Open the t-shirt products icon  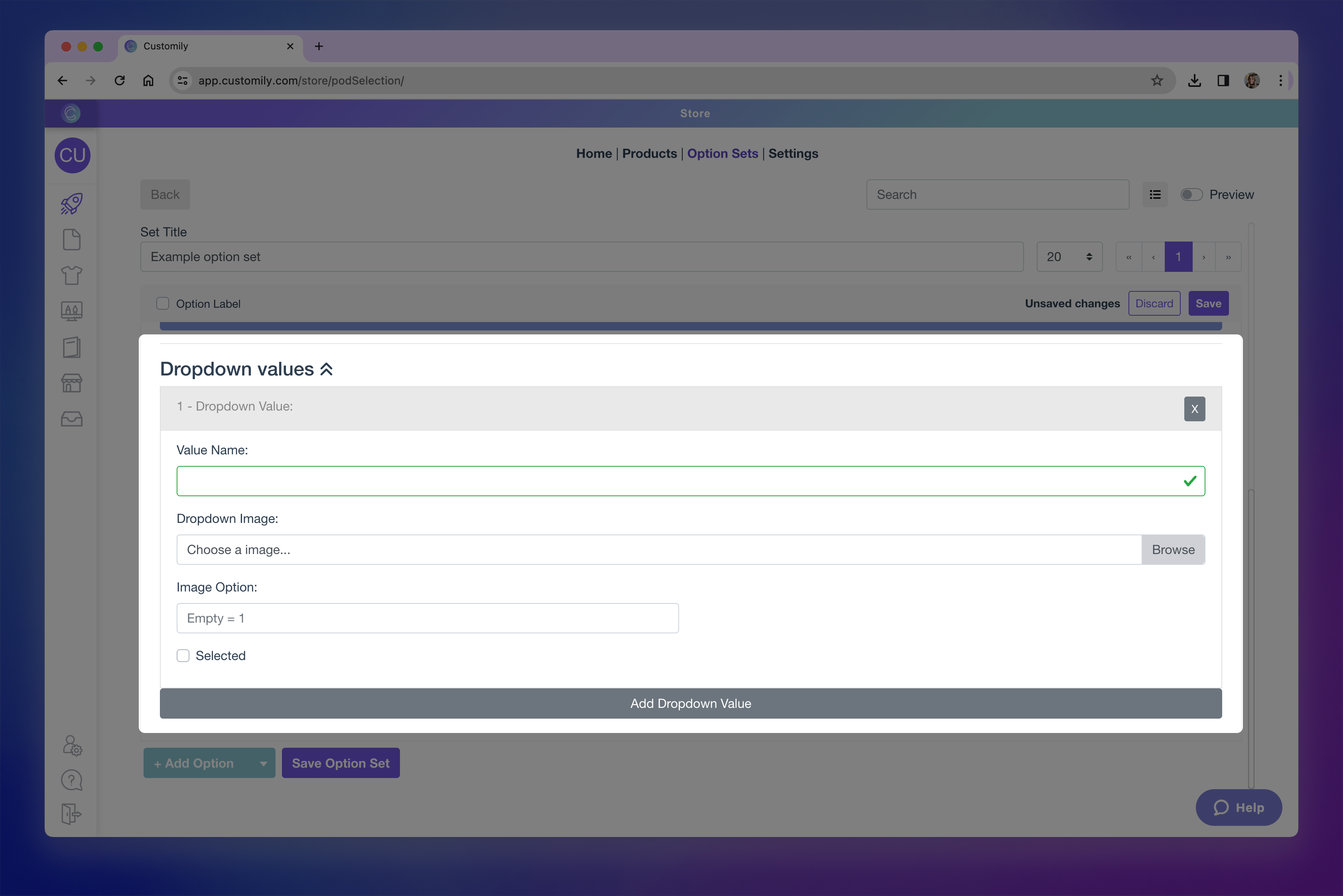coord(72,275)
